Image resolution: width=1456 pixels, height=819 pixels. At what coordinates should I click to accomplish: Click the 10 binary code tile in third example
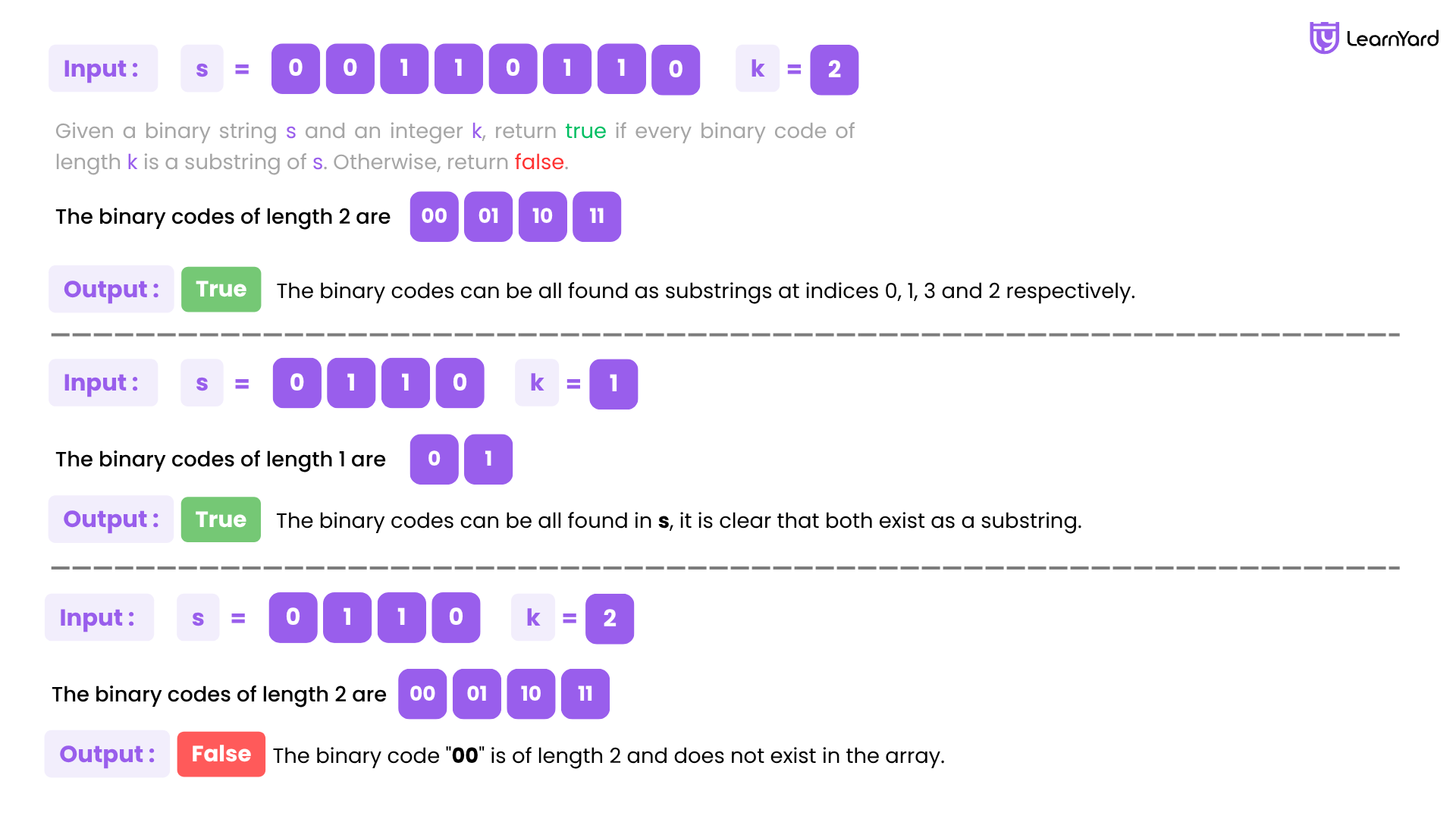[531, 694]
